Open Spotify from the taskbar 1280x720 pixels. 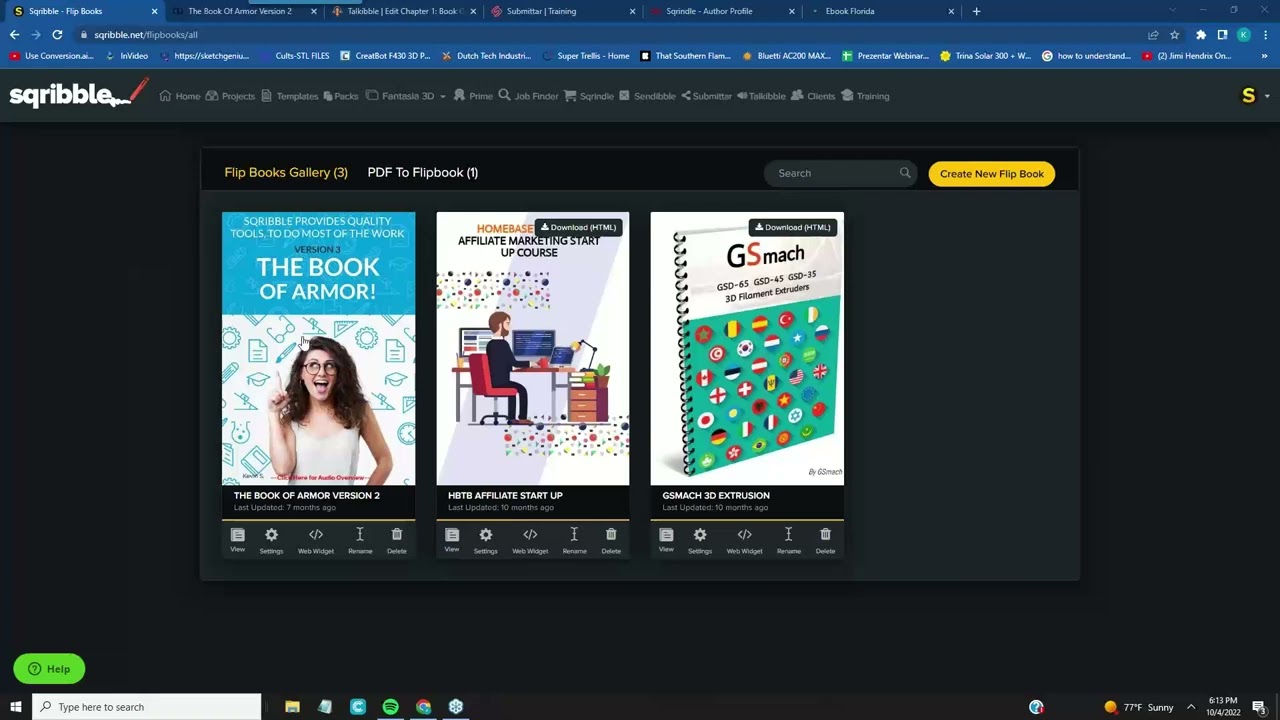click(390, 707)
